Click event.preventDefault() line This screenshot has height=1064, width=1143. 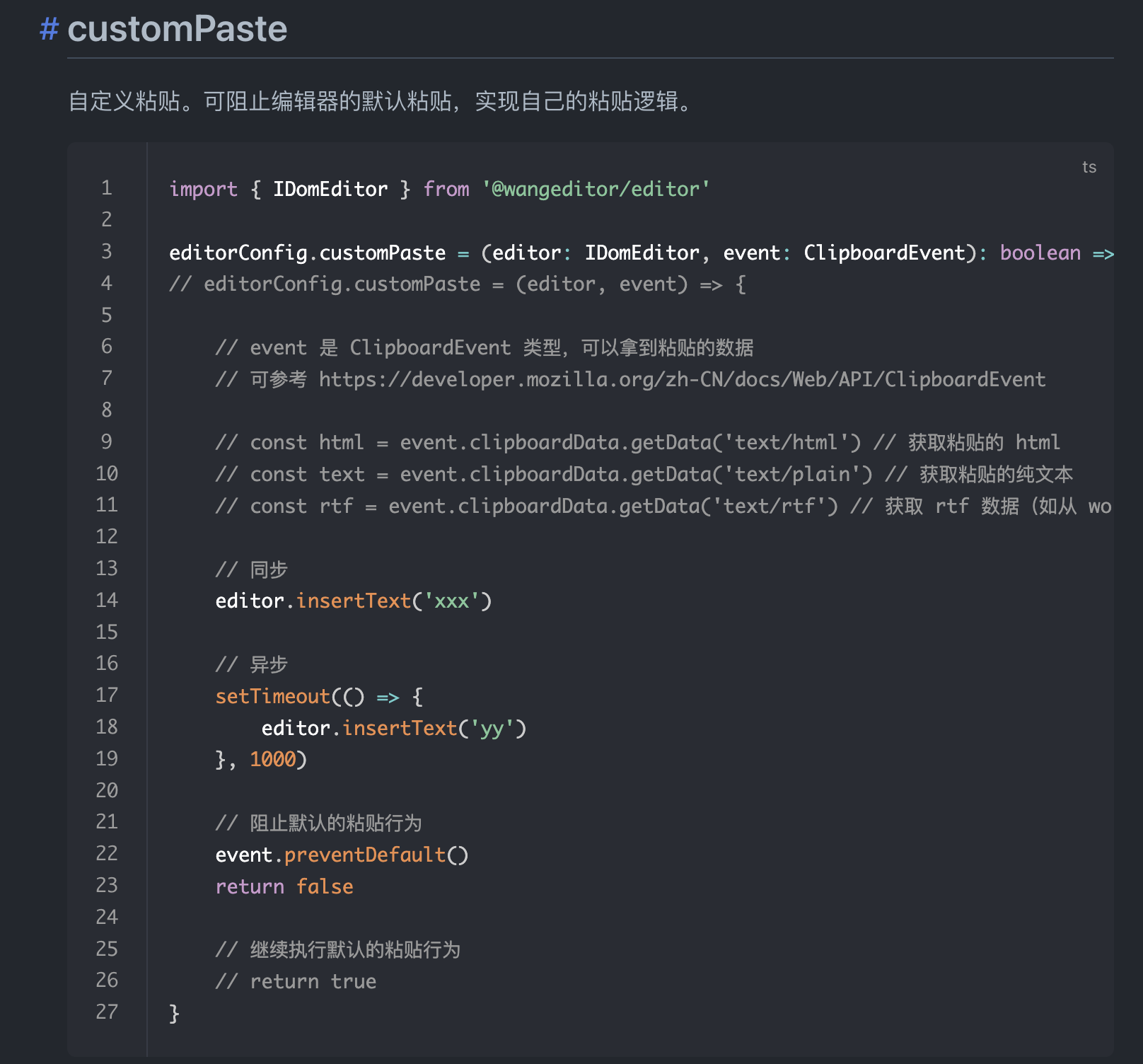click(342, 855)
